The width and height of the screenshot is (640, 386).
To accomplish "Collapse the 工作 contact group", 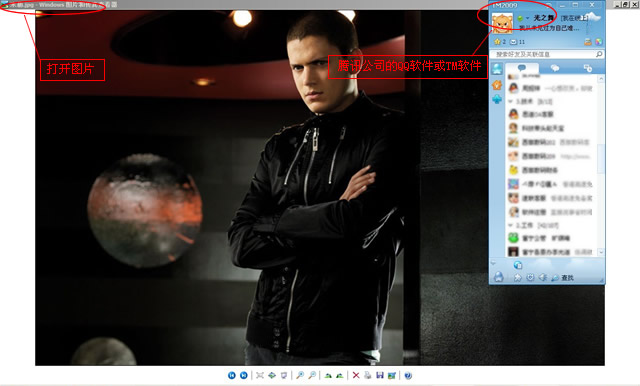I will point(511,225).
